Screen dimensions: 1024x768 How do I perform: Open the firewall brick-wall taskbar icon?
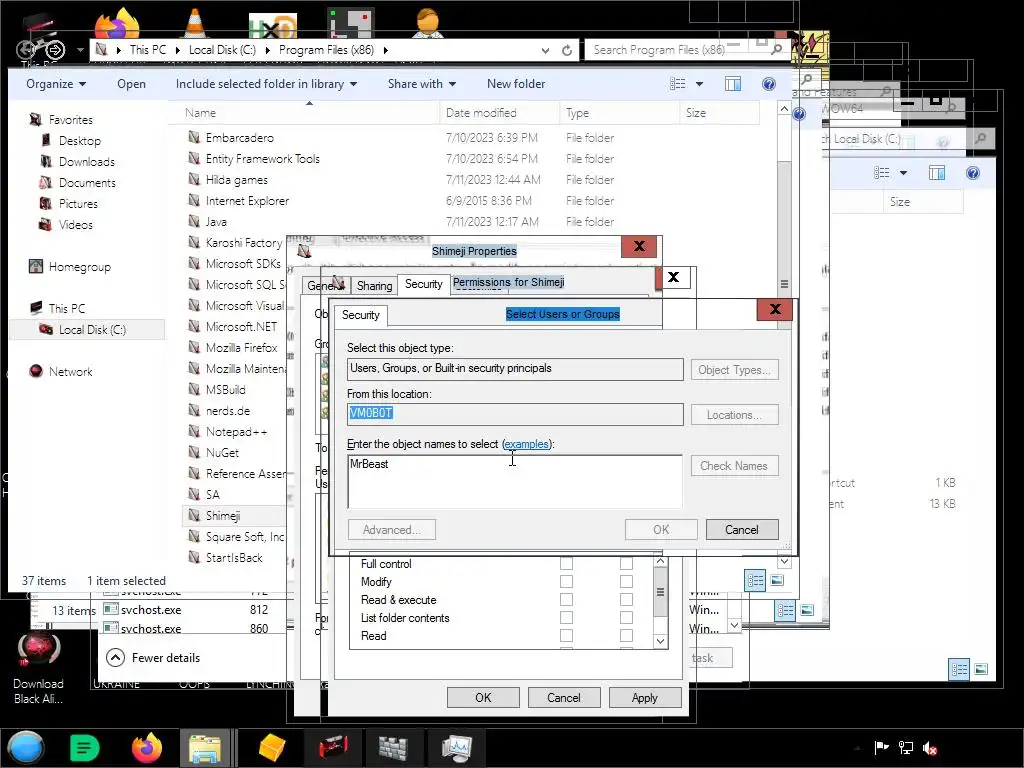click(393, 748)
